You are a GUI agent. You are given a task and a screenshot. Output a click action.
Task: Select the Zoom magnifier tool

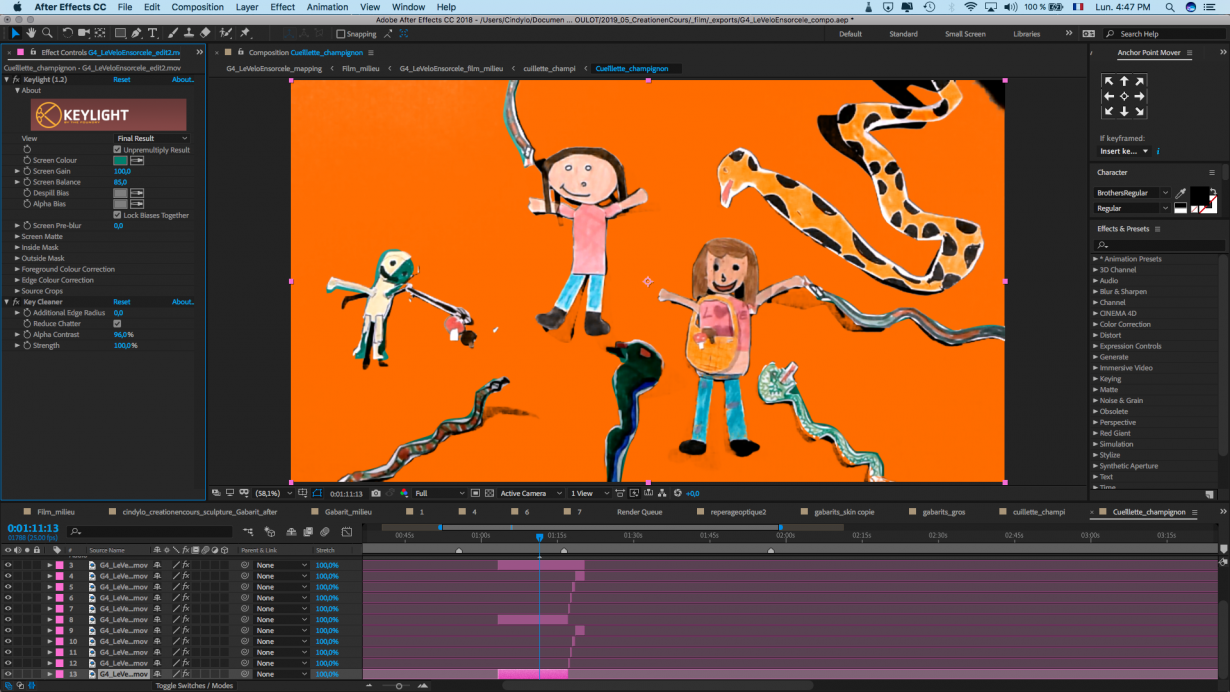pyautogui.click(x=47, y=33)
